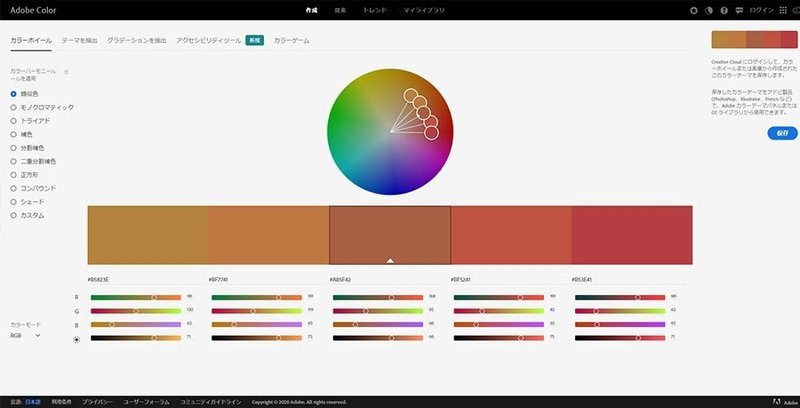Open the help question mark icon

723,10
